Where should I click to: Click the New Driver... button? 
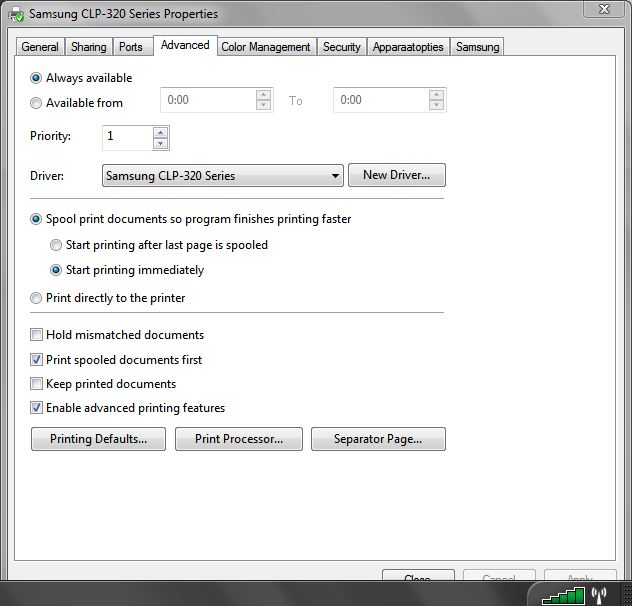click(x=397, y=175)
